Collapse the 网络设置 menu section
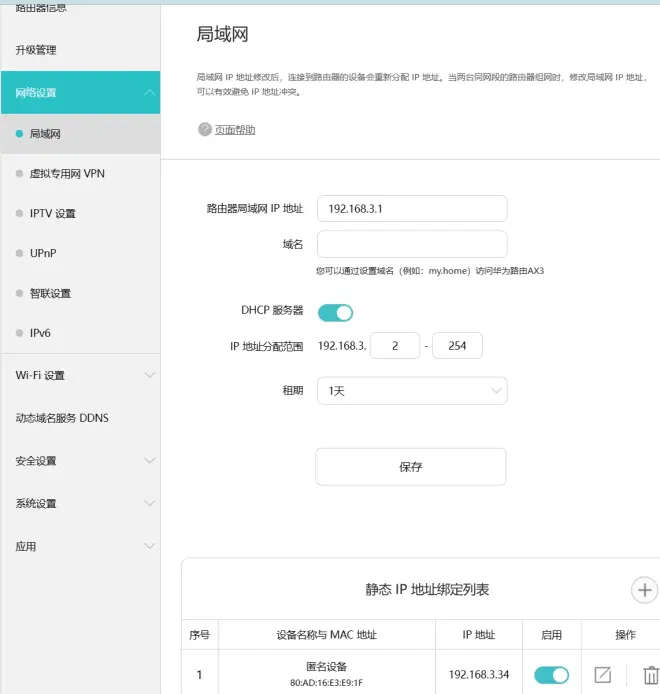This screenshot has width=660, height=694. coord(81,93)
